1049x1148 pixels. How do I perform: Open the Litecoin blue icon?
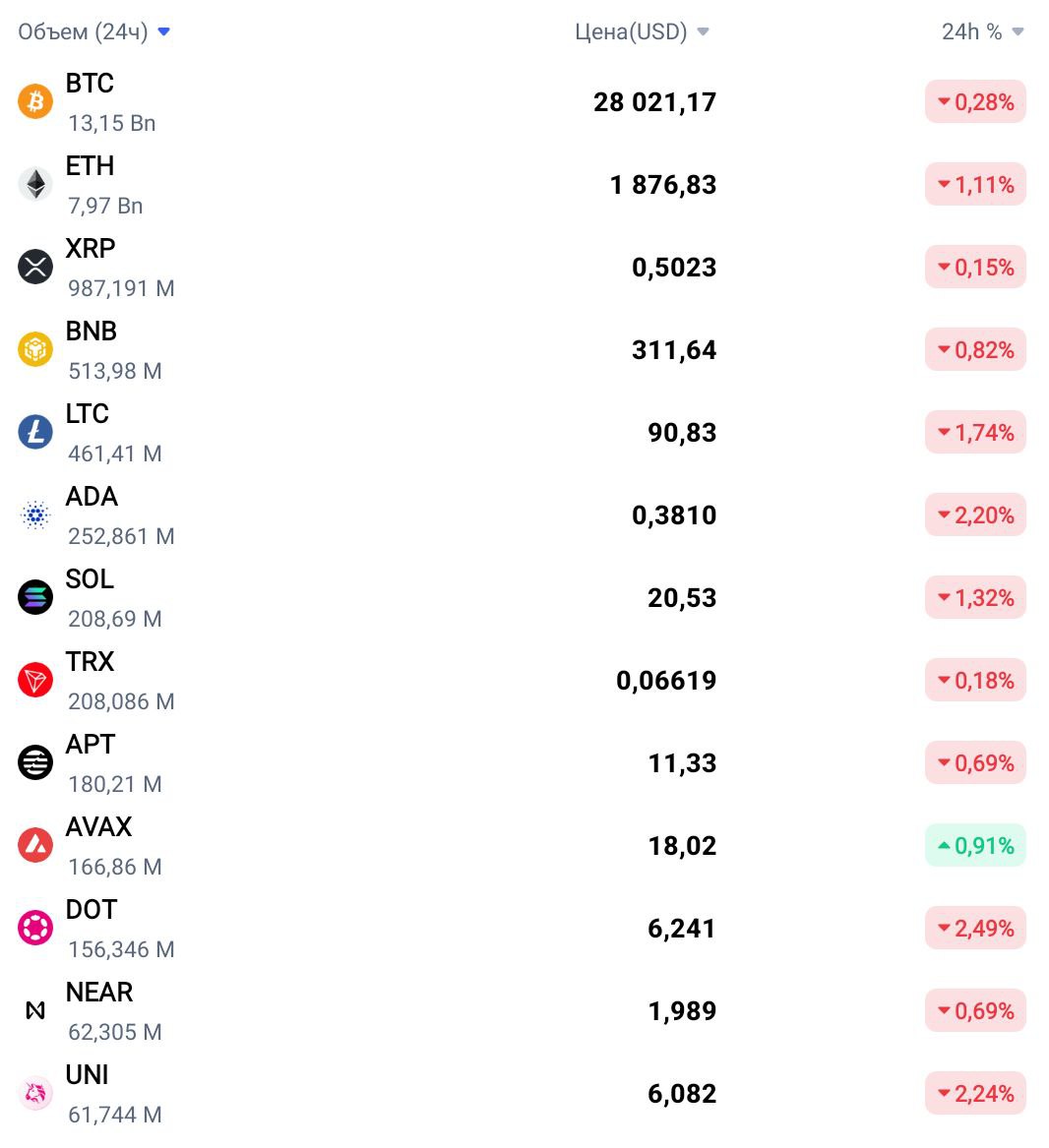35,432
